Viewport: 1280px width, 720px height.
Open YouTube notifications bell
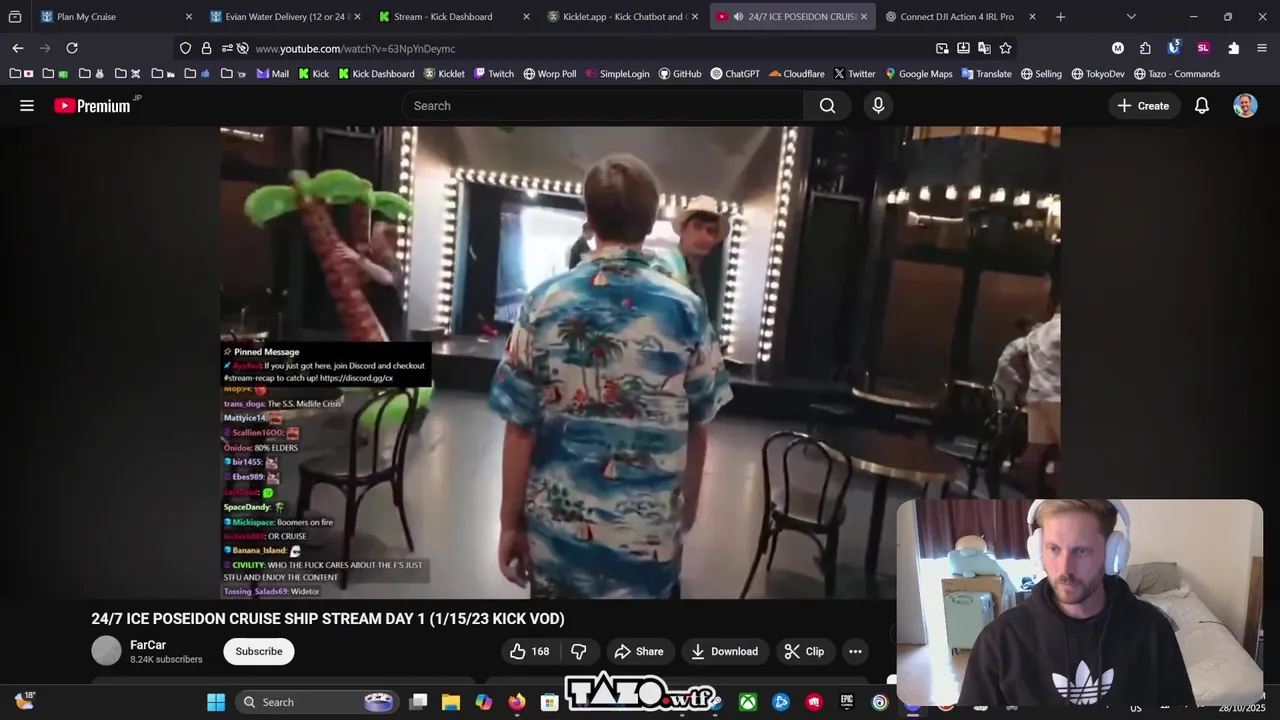click(1202, 105)
